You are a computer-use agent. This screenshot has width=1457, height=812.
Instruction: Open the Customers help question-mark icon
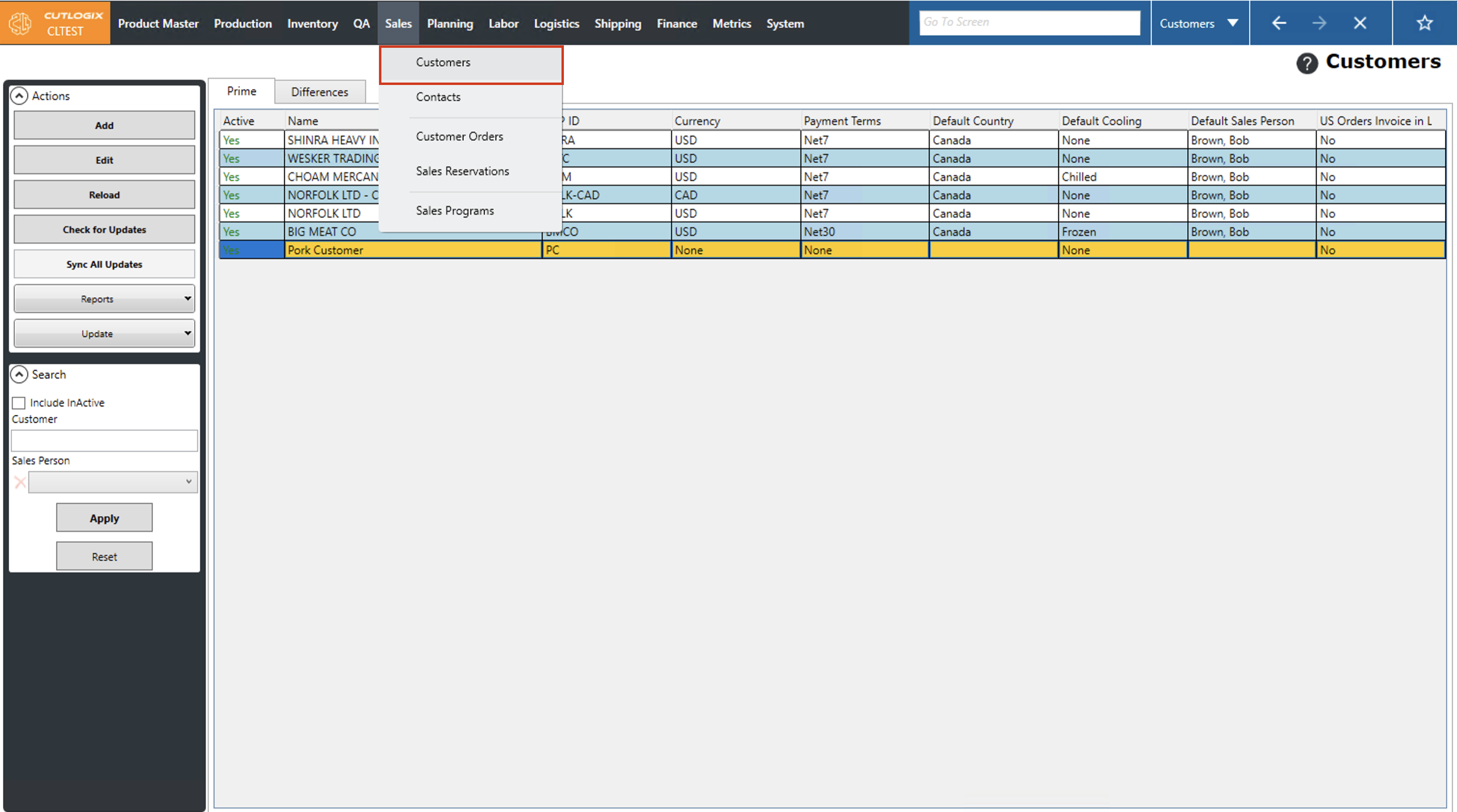tap(1306, 63)
